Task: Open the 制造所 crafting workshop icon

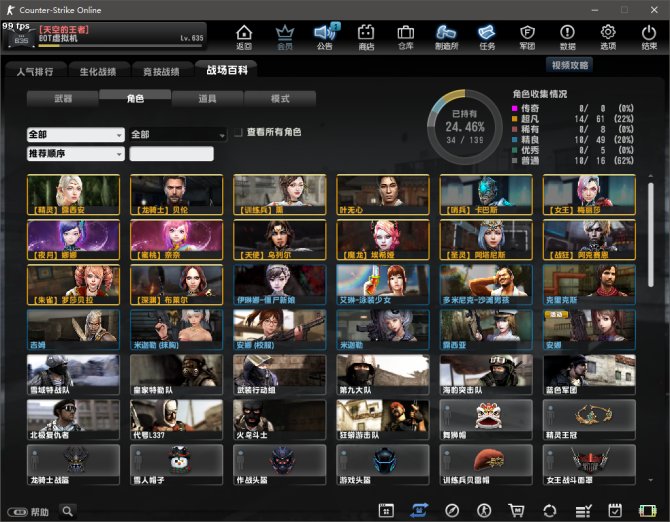Action: 446,38
